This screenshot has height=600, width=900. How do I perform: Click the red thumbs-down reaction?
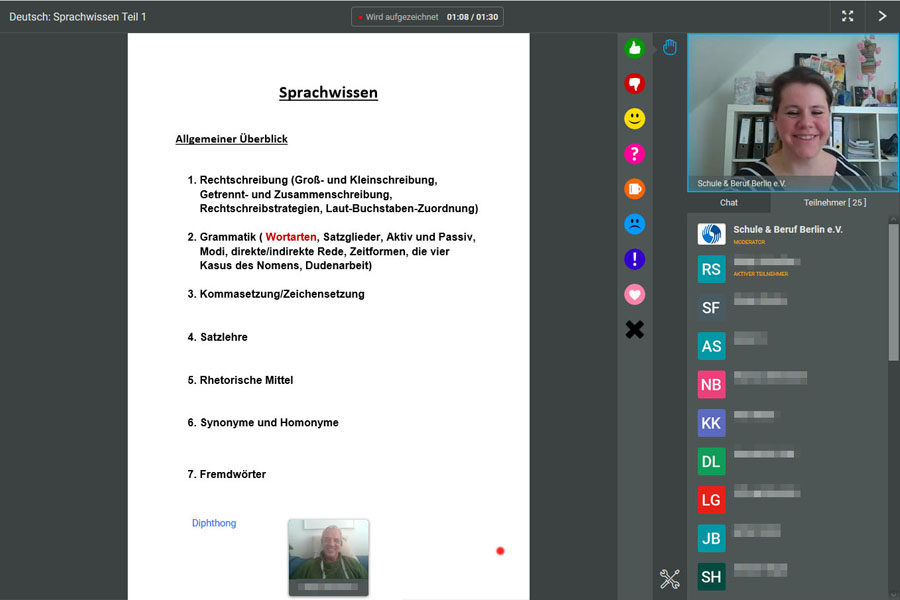tap(634, 84)
